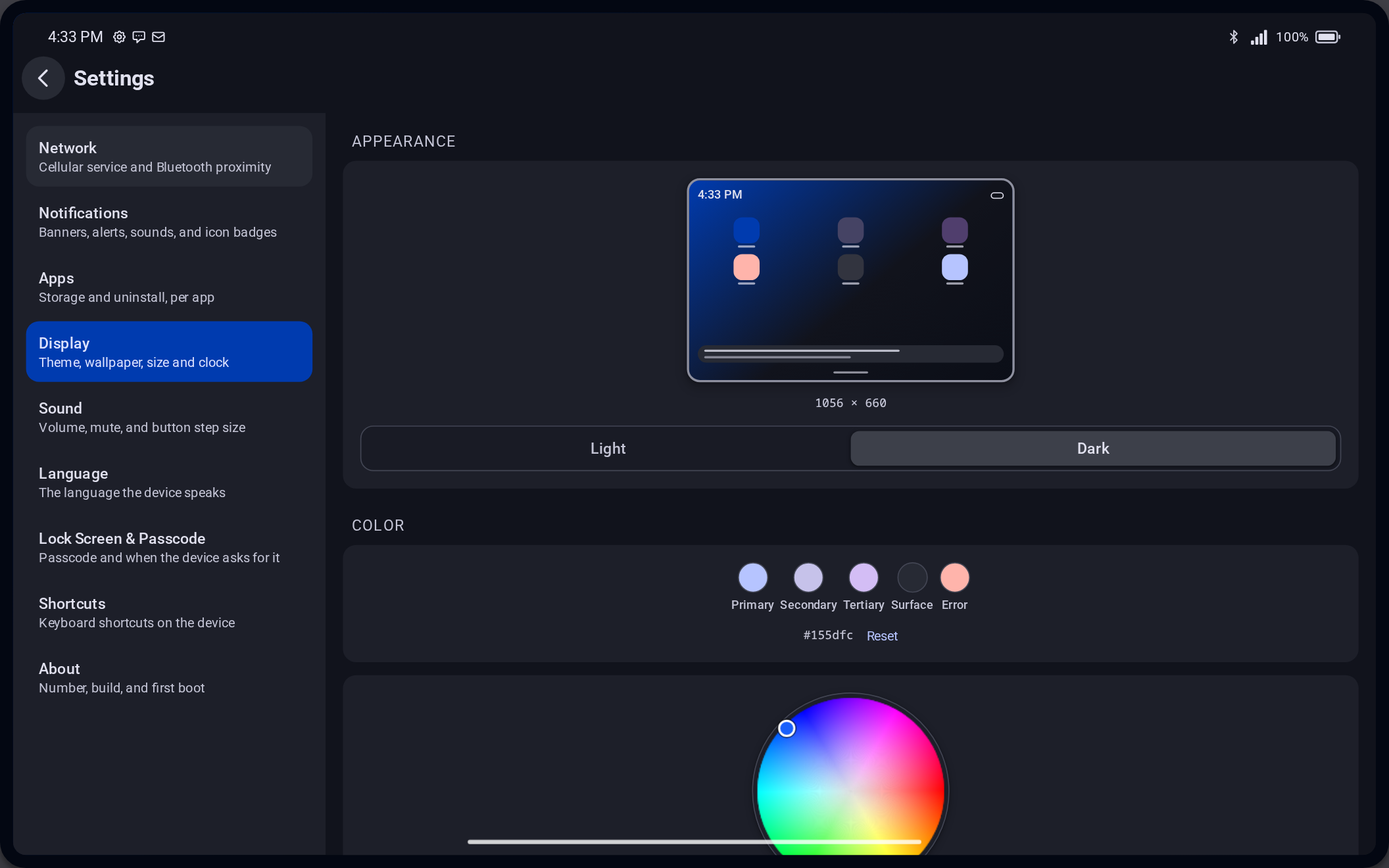Tap the battery status icon
Screen dimensions: 1389x868
coord(1327,37)
